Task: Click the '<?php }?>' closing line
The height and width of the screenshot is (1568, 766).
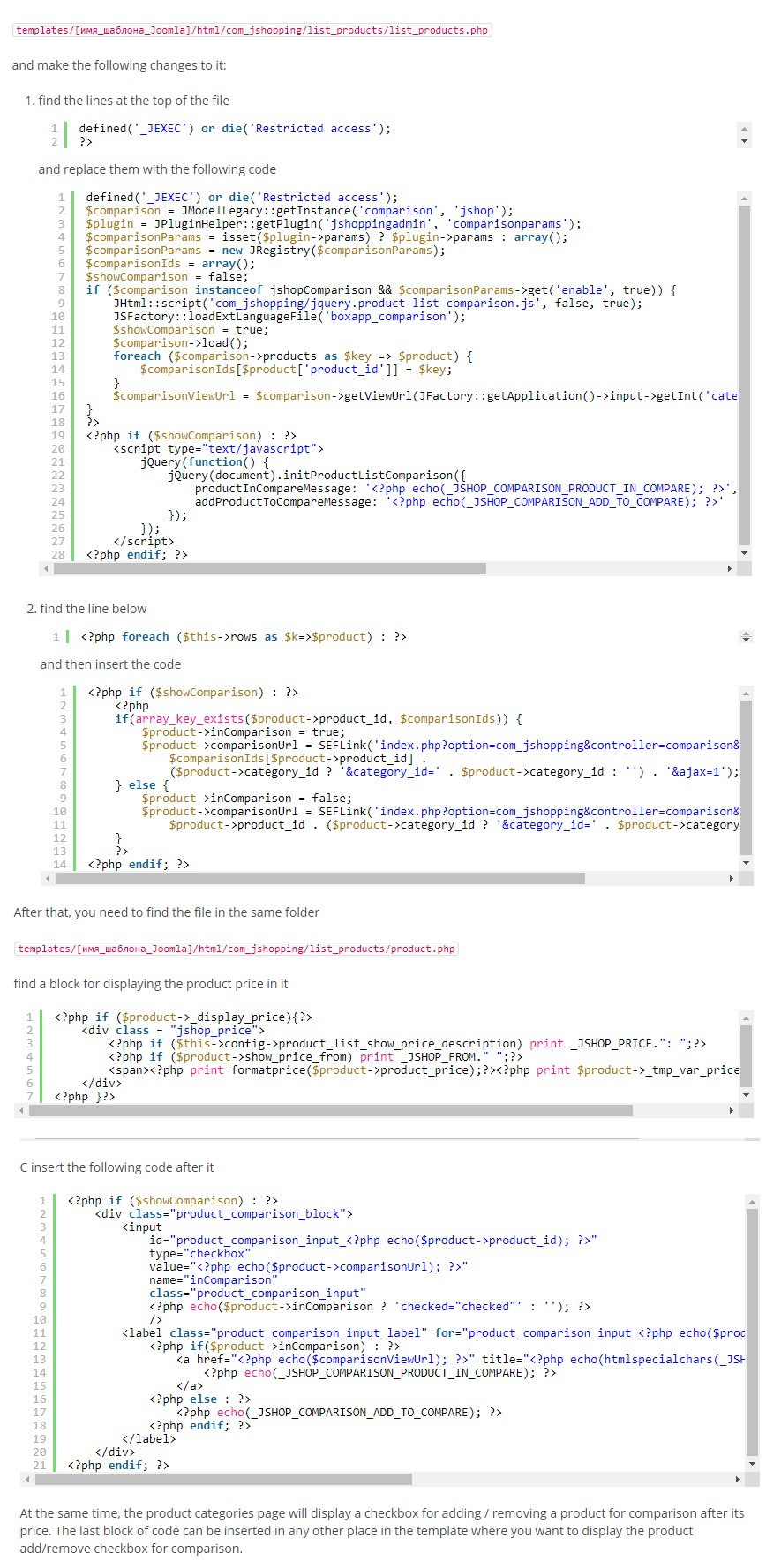Action: 86,1097
